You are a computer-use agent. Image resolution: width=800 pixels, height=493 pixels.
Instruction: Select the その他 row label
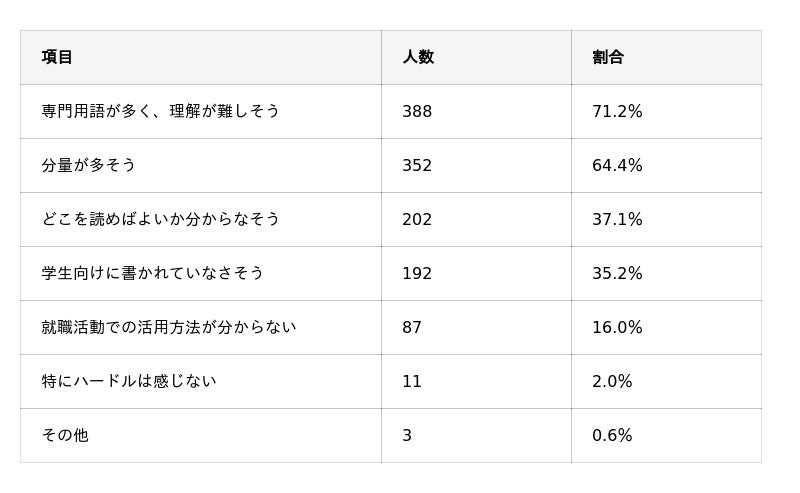coord(65,435)
